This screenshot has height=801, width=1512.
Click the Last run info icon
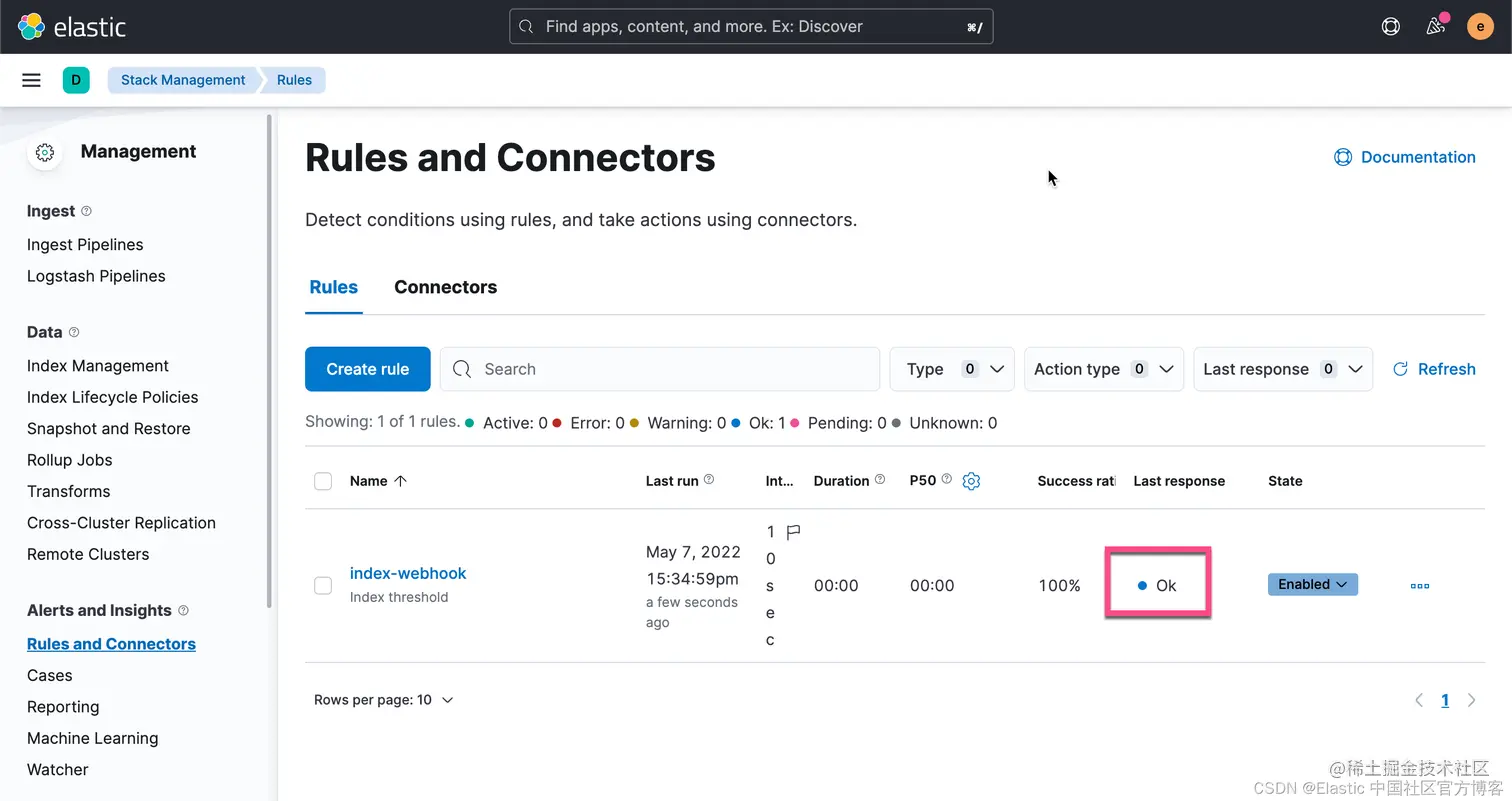pyautogui.click(x=709, y=480)
